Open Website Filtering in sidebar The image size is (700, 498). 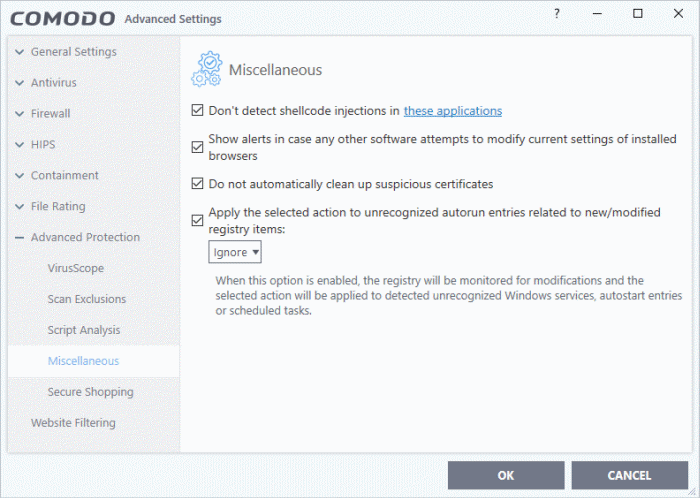click(x=73, y=423)
